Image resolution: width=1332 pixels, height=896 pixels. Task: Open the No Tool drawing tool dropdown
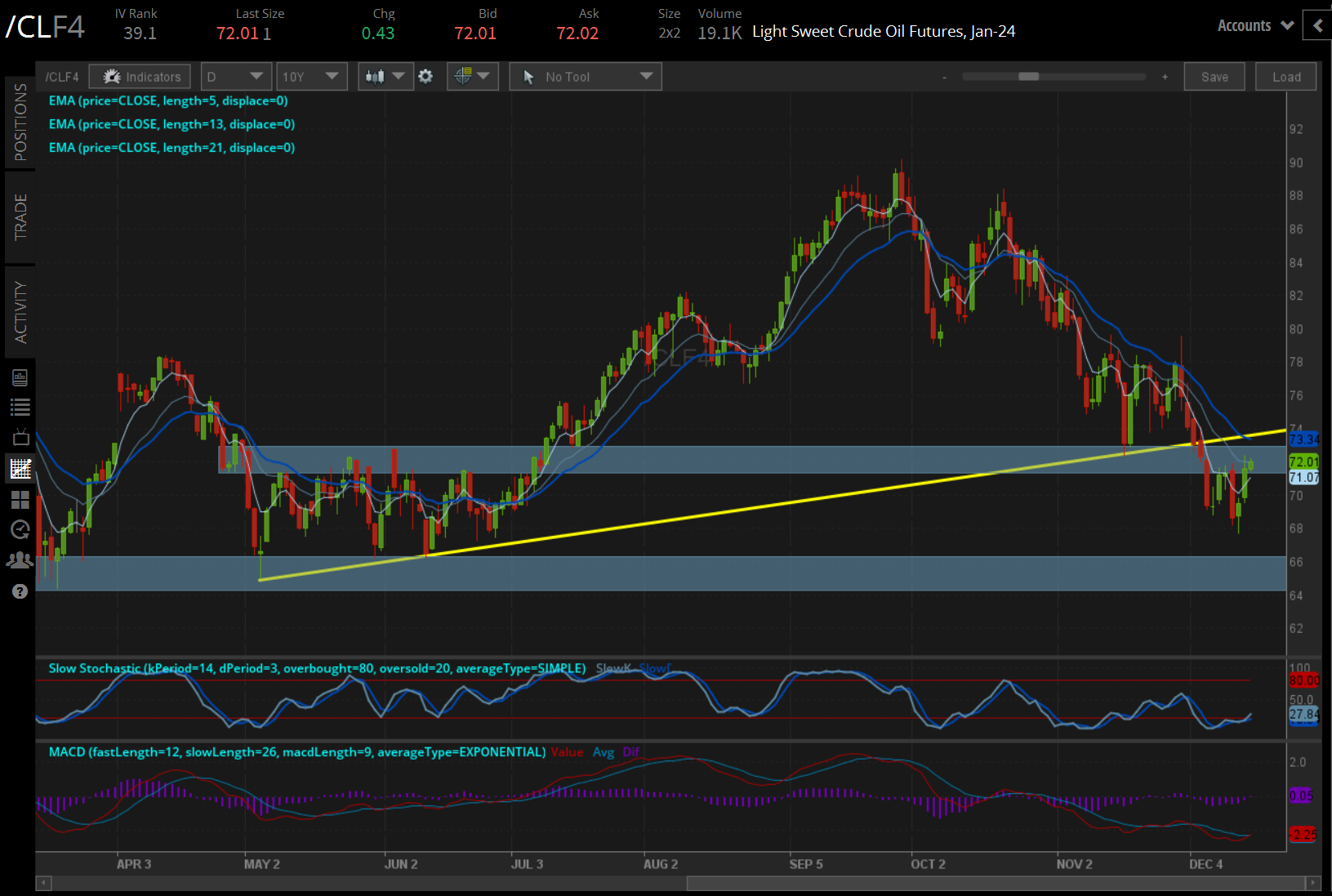pyautogui.click(x=585, y=76)
